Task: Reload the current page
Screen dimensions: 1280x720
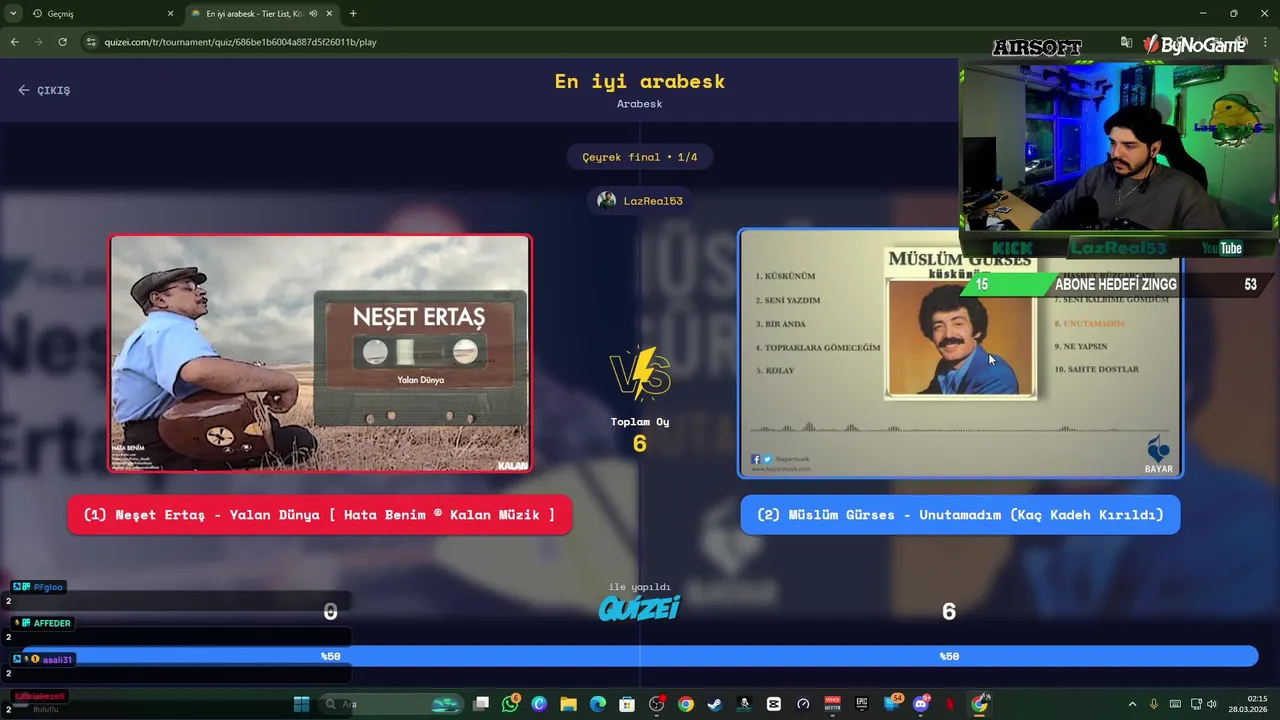Action: click(x=62, y=42)
